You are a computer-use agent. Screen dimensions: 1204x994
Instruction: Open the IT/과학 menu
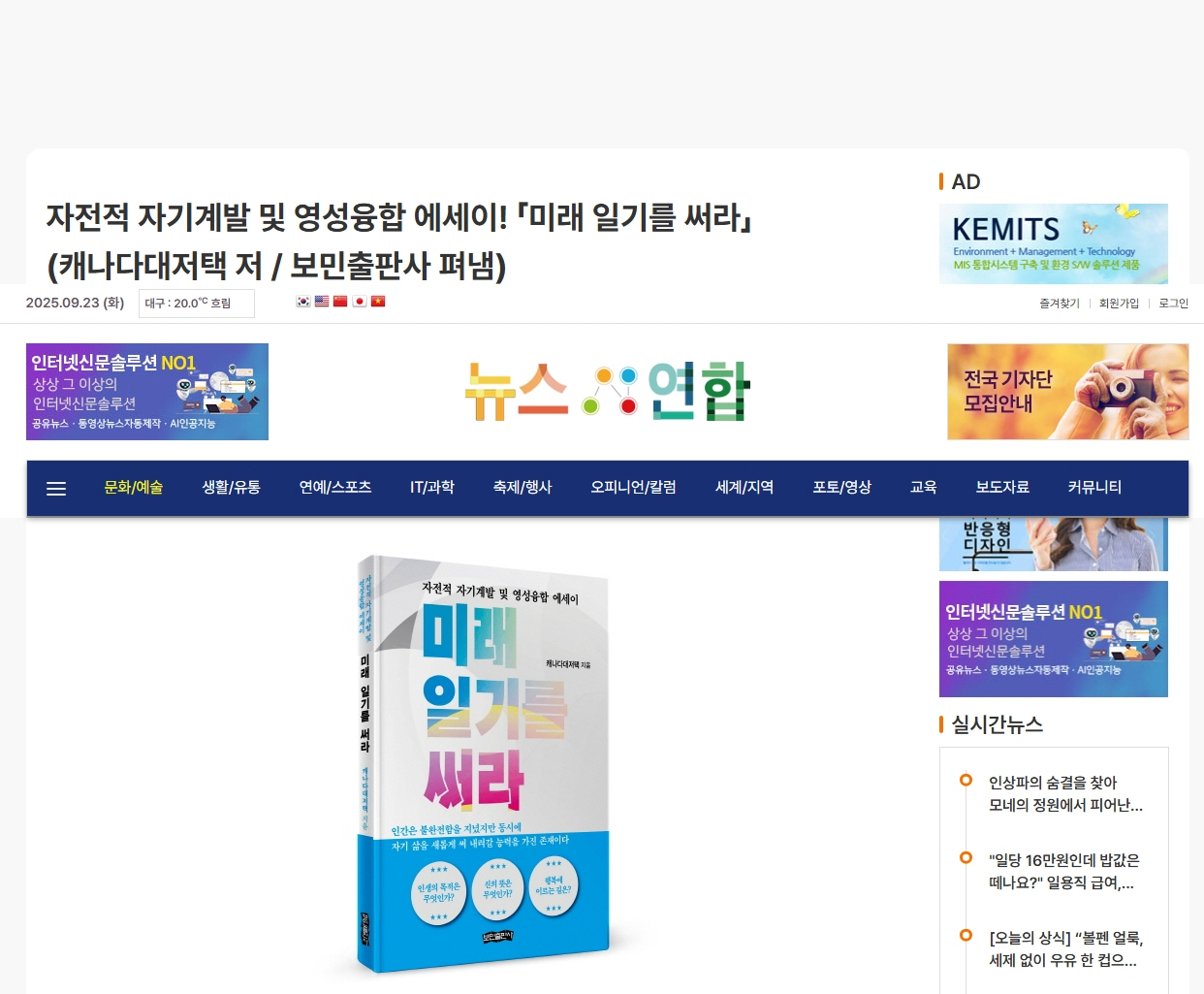tap(432, 488)
